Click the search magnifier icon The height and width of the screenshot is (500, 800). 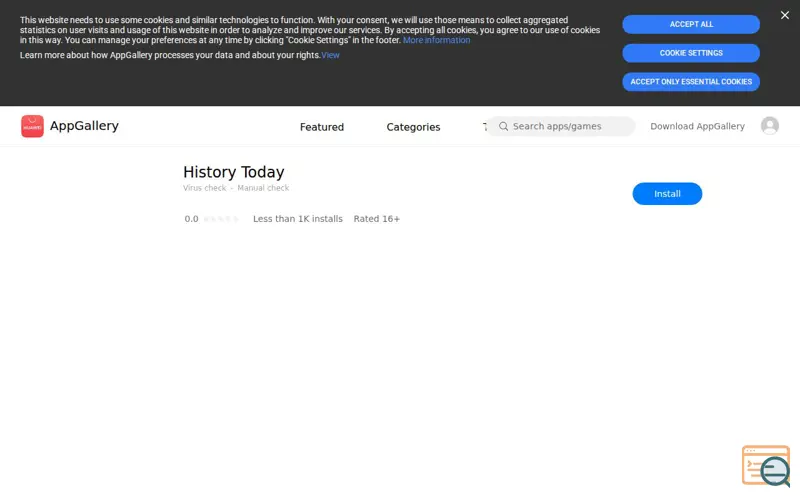click(x=504, y=126)
